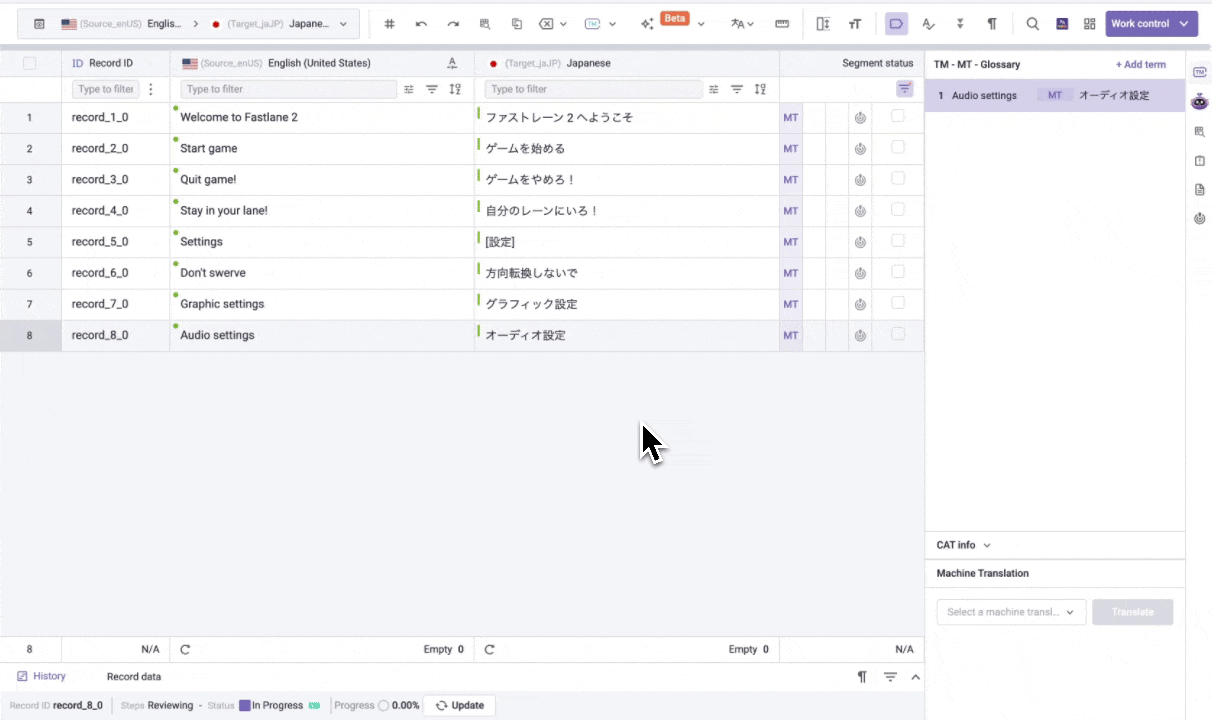Open the robot assistant icon in right sidebar
Image resolution: width=1212 pixels, height=720 pixels.
[1200, 101]
